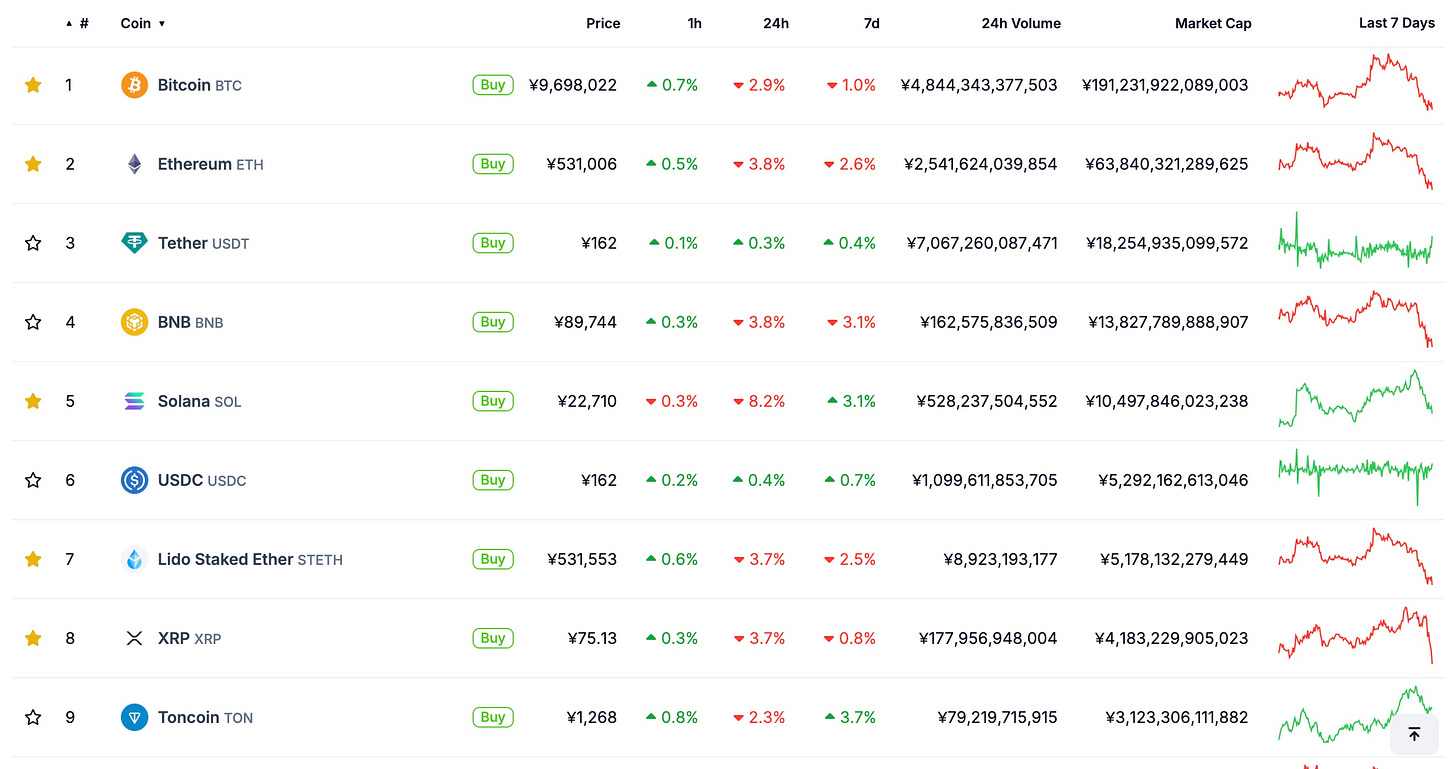Buy USDC with its Buy button
This screenshot has width=1456, height=769.
coord(493,480)
